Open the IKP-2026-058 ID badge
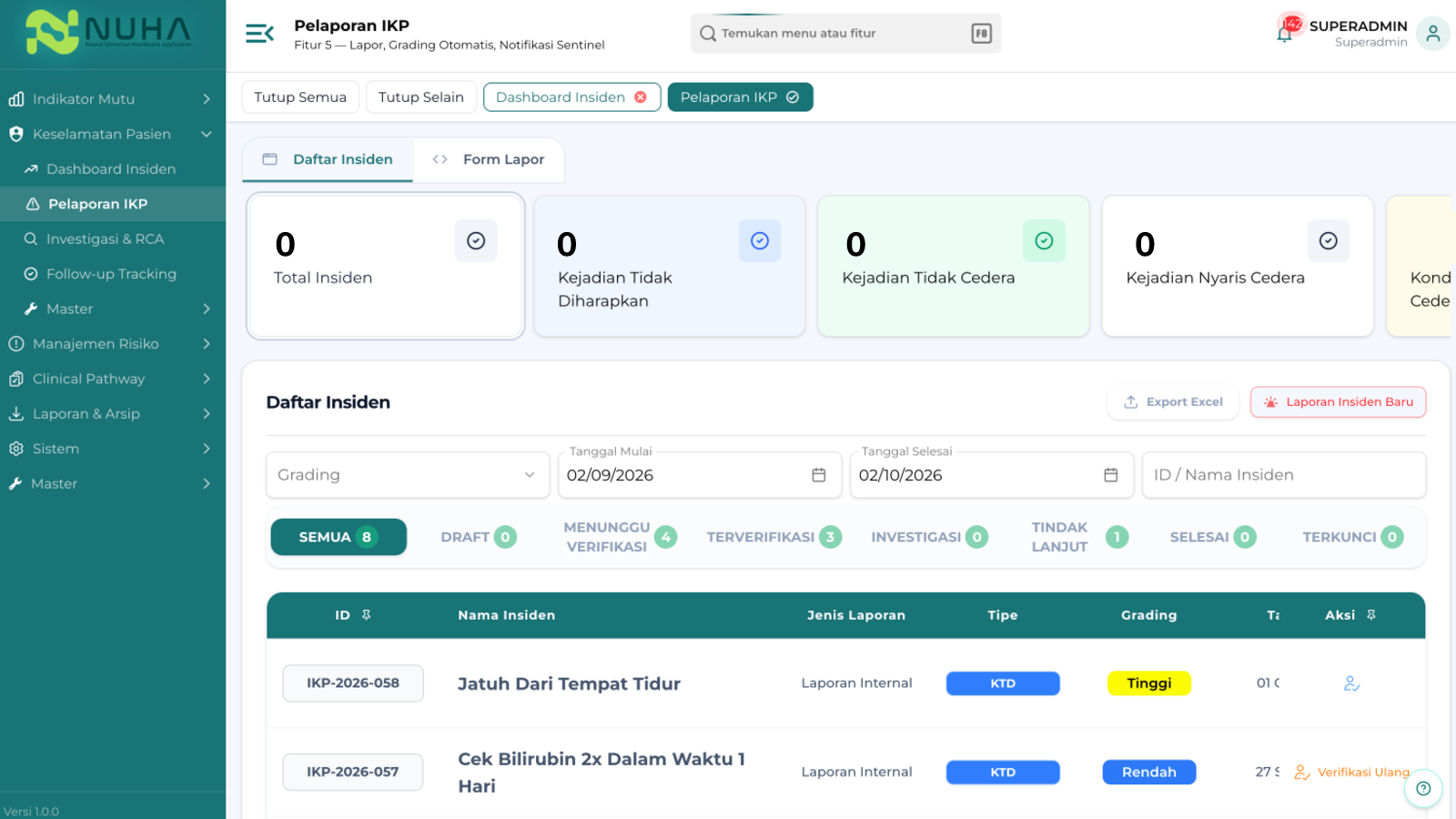The image size is (1456, 819). (x=353, y=683)
